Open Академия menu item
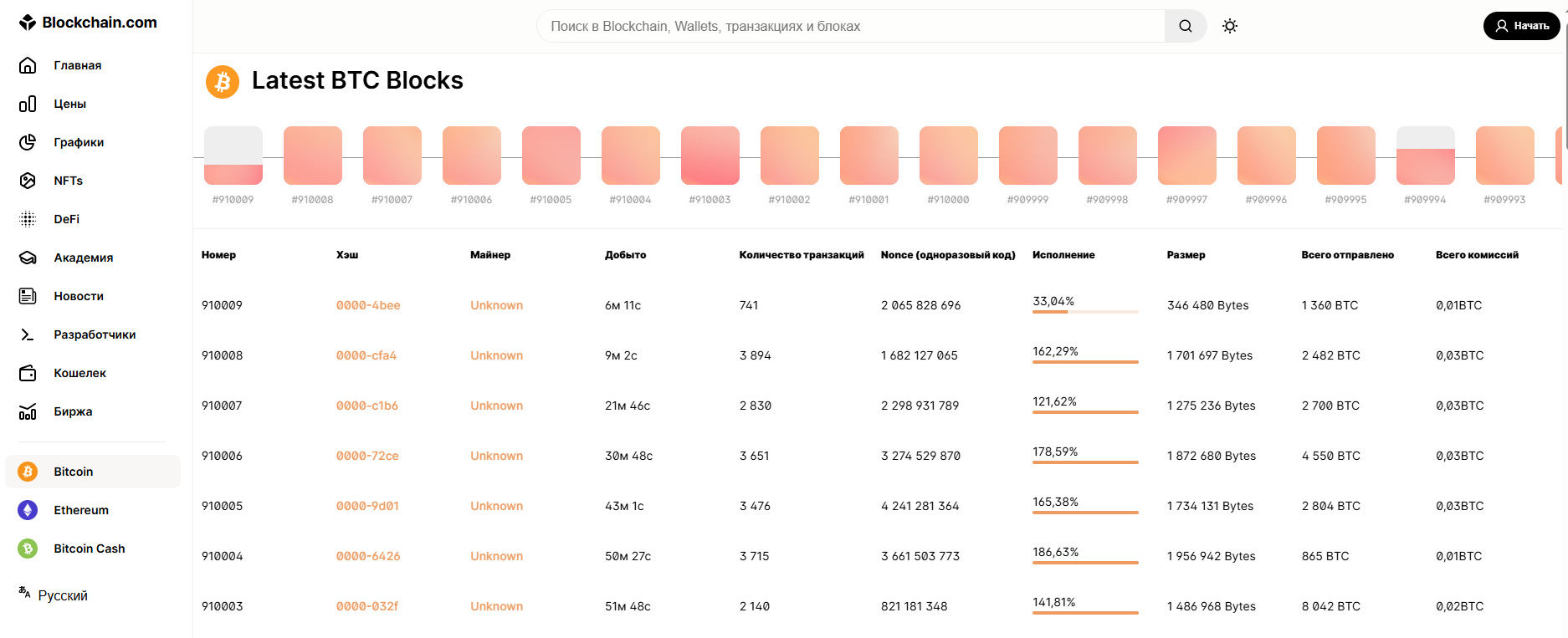1568x638 pixels. (x=84, y=258)
